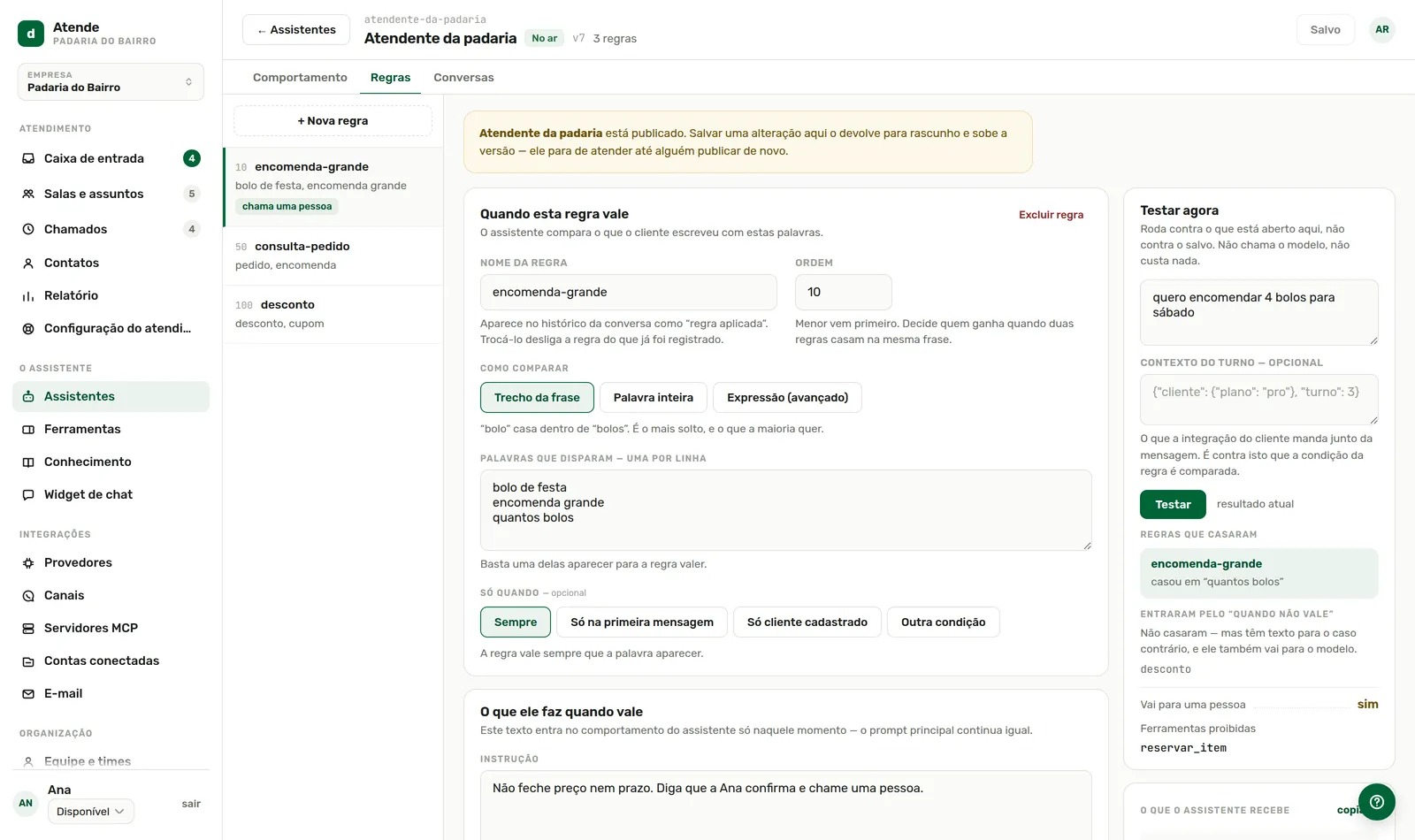Open the desconto rule in list

pyautogui.click(x=333, y=314)
